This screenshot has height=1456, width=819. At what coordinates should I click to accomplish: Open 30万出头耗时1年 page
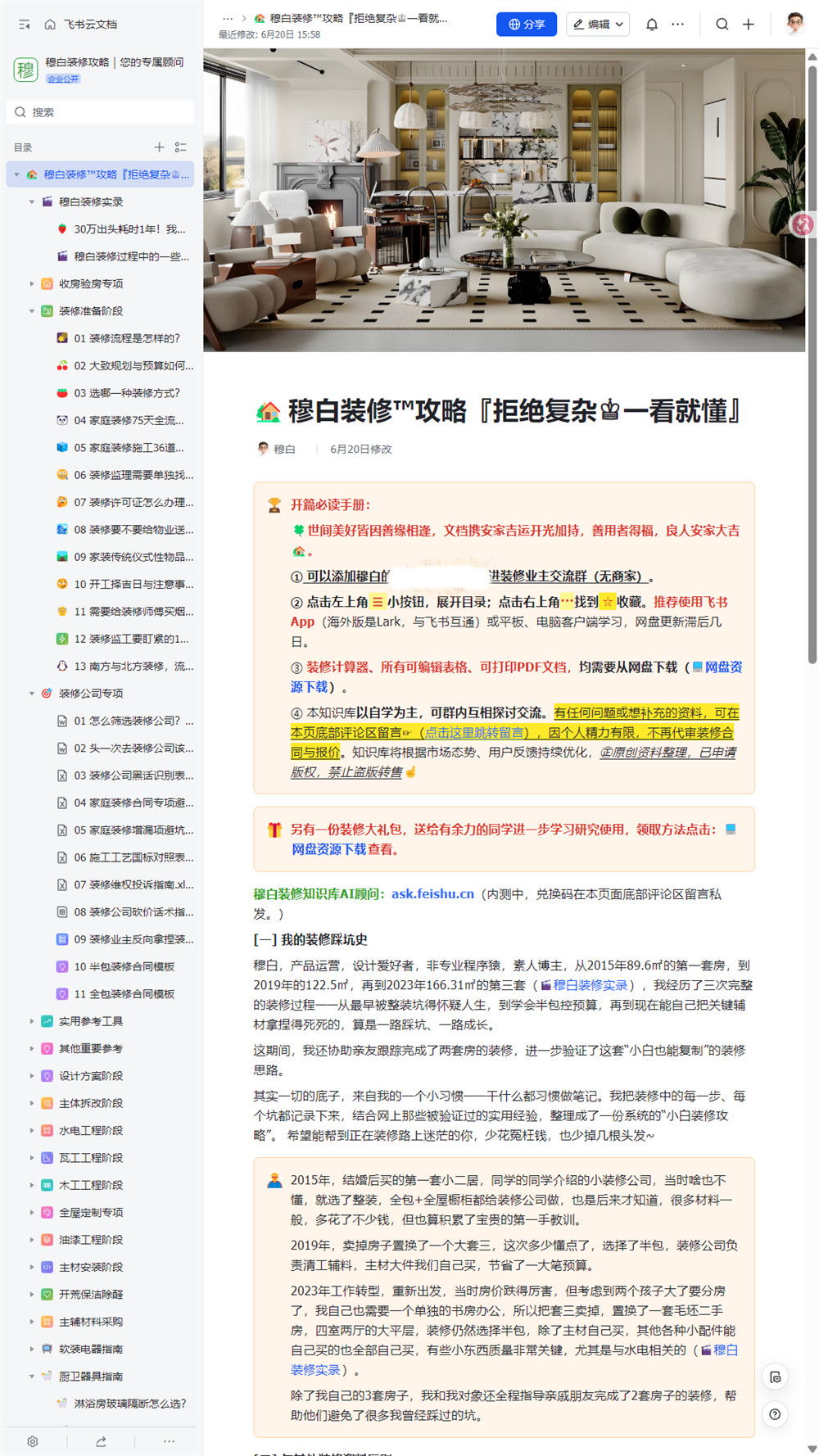click(129, 229)
